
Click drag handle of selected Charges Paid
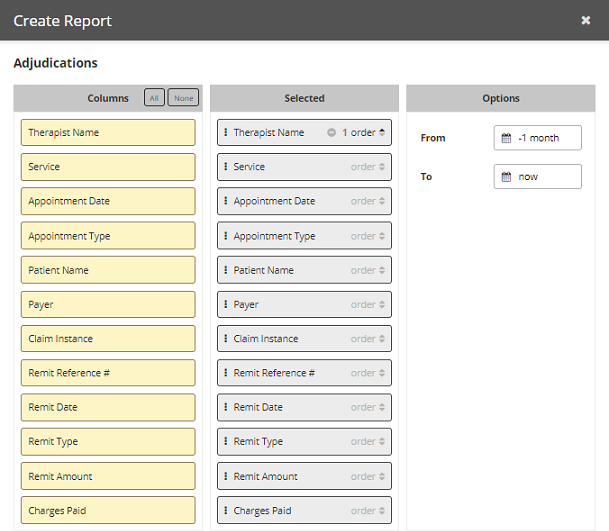point(226,510)
